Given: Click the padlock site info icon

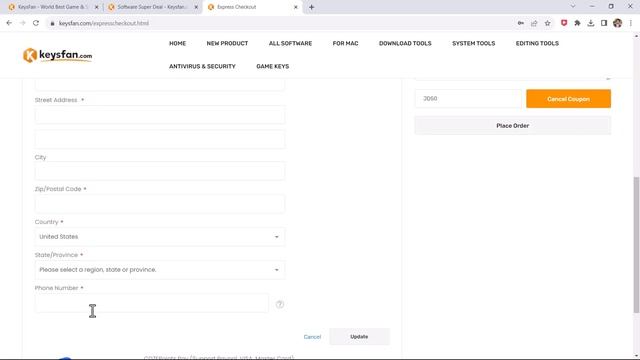Looking at the screenshot, I should click(x=52, y=23).
